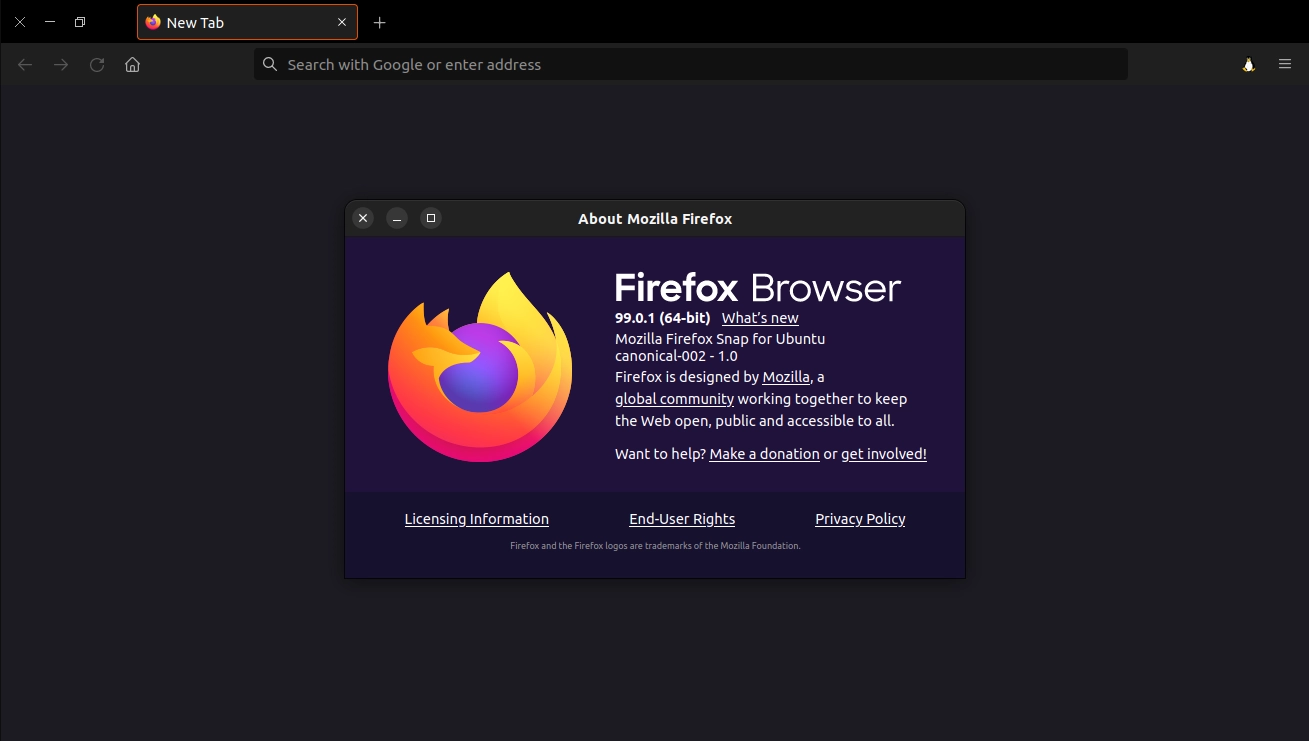Minimize the main Firefox browser window
The width and height of the screenshot is (1309, 741).
pyautogui.click(x=50, y=22)
